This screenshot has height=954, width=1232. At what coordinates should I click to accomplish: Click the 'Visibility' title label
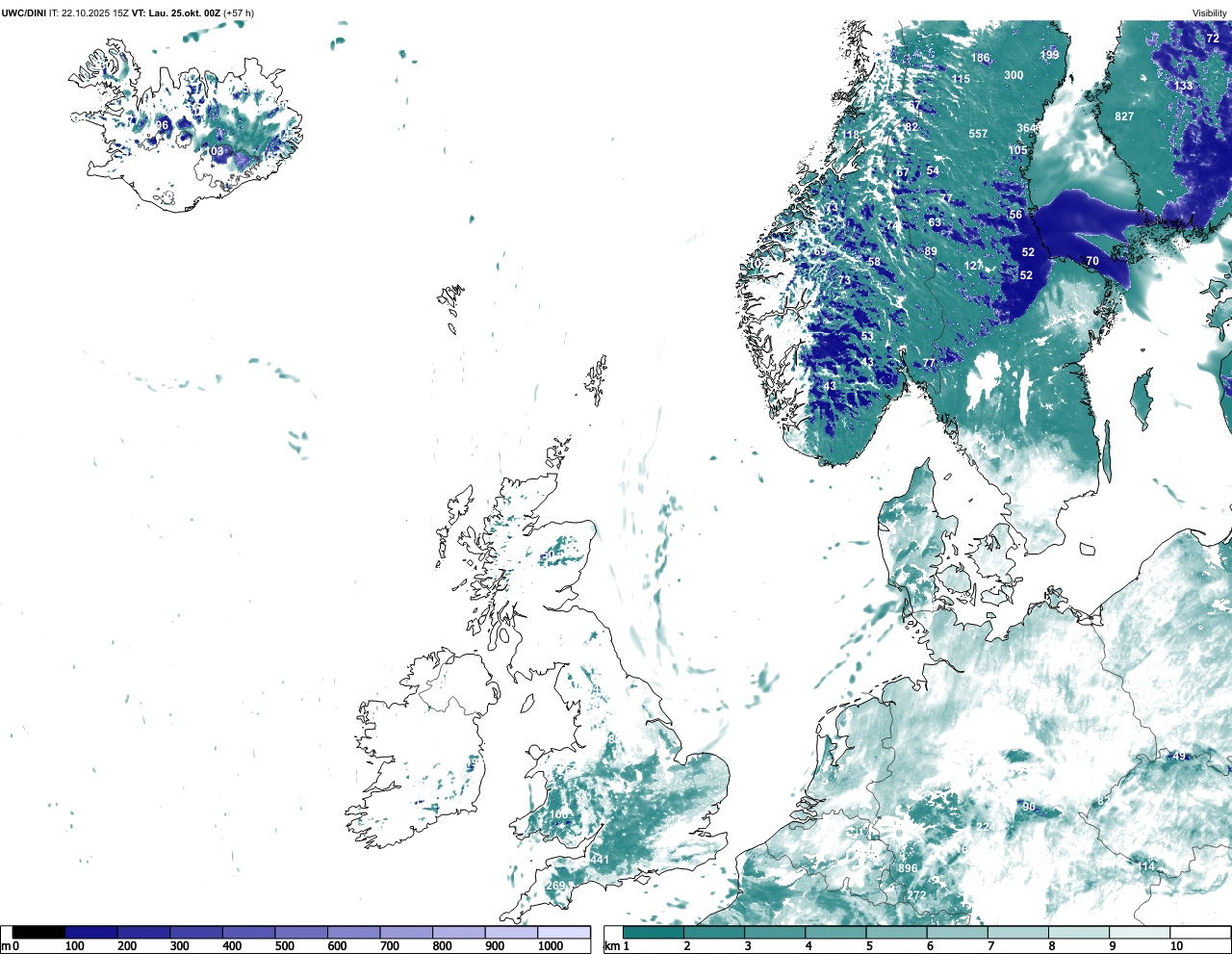point(1209,13)
